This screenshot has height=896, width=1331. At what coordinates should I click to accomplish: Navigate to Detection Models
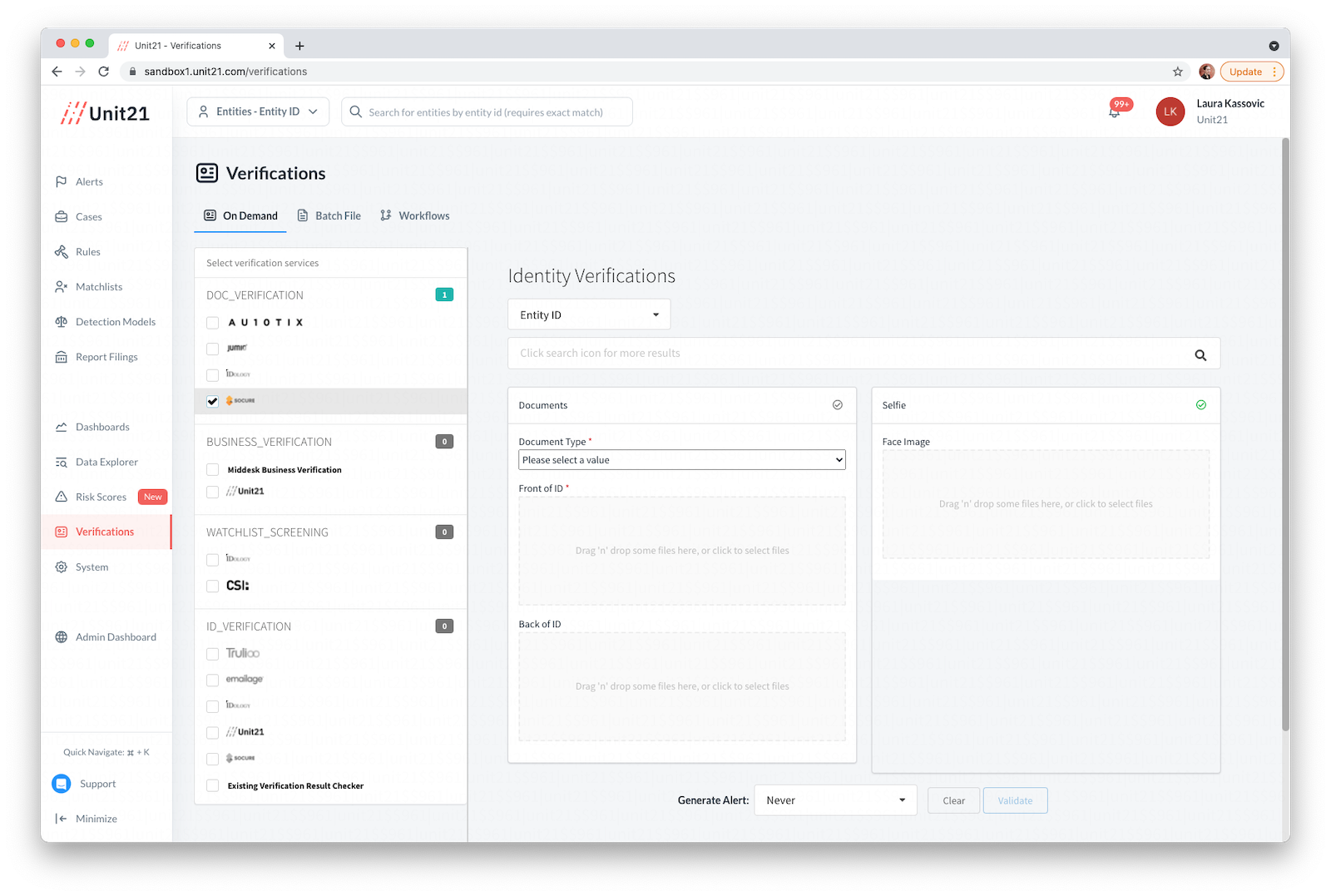(x=115, y=321)
